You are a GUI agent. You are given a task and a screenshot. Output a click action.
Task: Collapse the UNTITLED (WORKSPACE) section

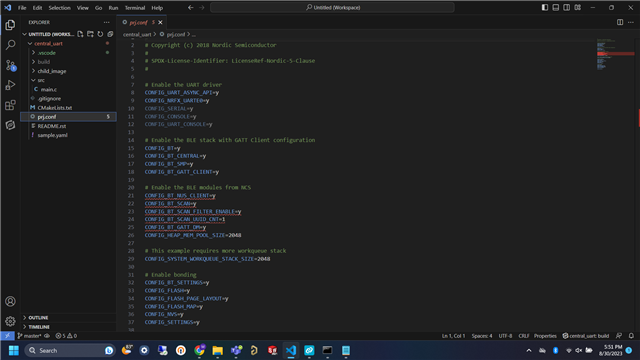coord(24,34)
